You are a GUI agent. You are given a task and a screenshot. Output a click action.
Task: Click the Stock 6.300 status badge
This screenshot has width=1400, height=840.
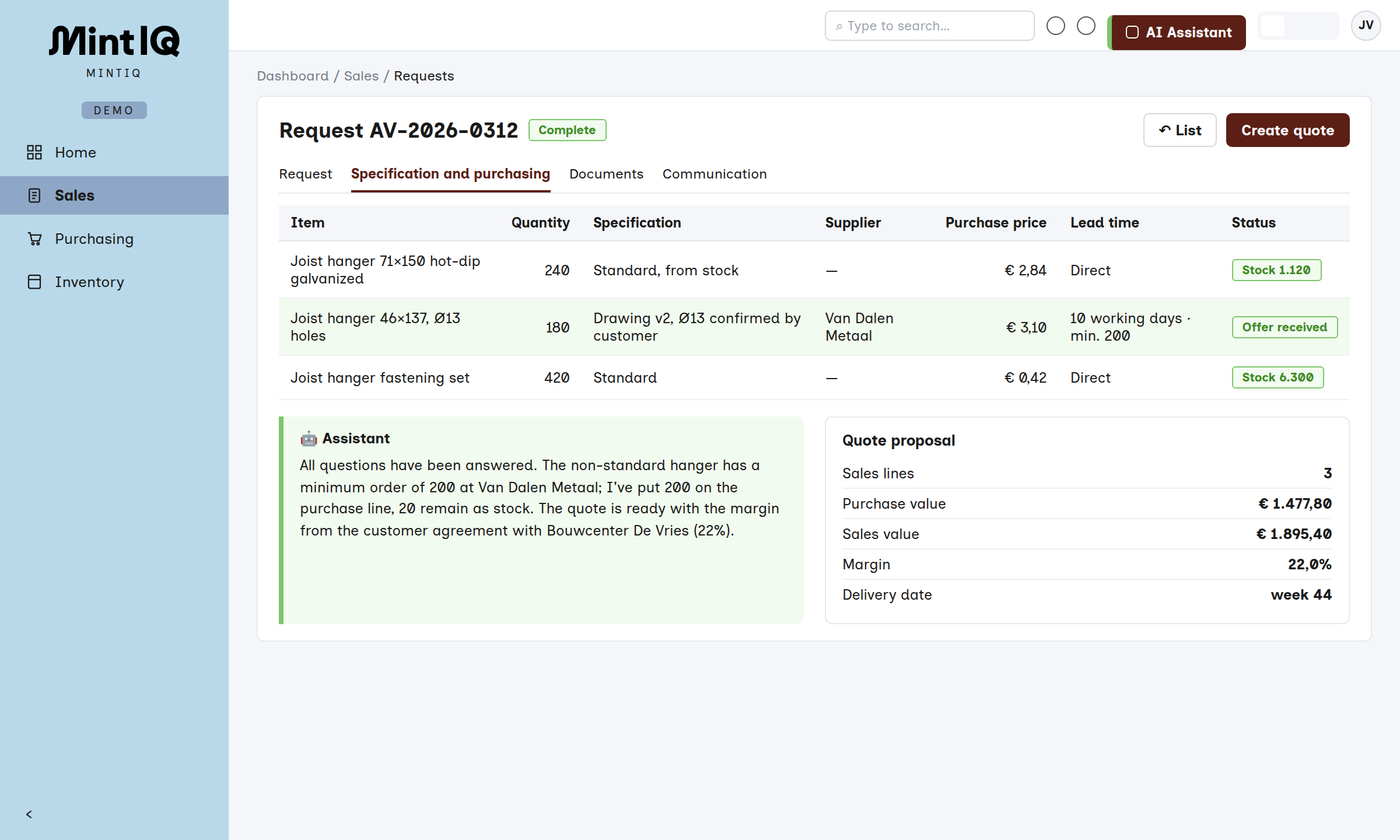1277,377
